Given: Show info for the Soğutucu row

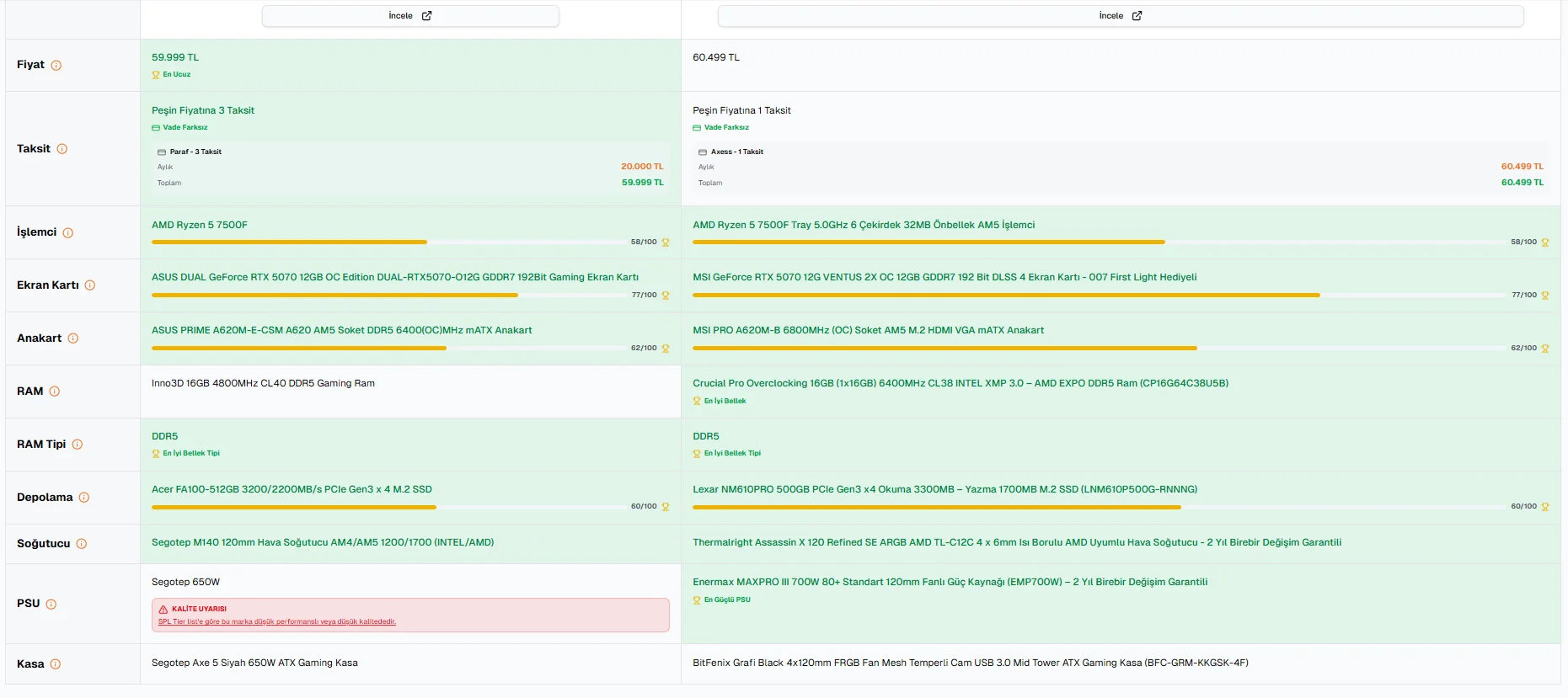Looking at the screenshot, I should point(82,544).
